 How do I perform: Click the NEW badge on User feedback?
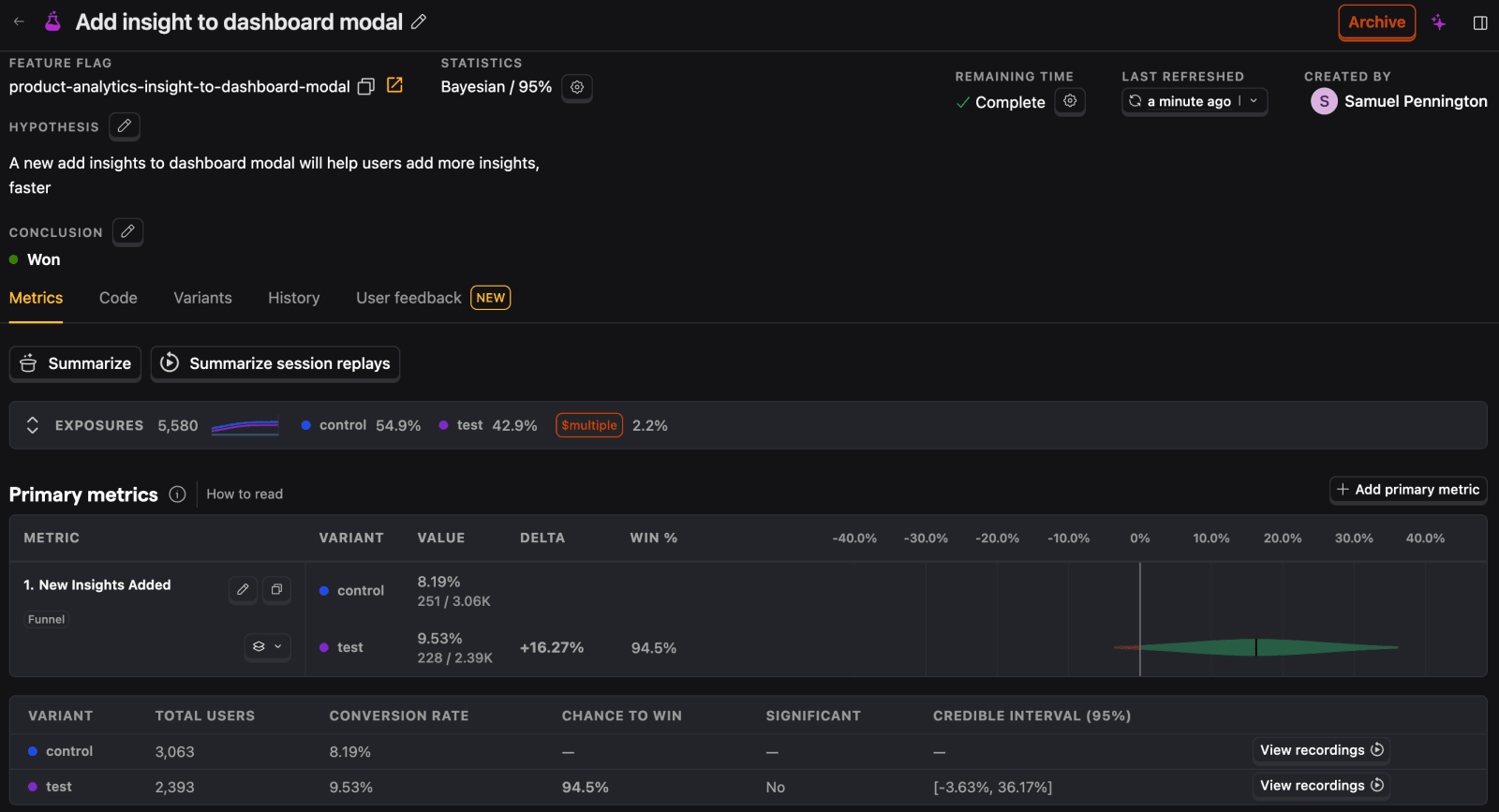(x=491, y=298)
